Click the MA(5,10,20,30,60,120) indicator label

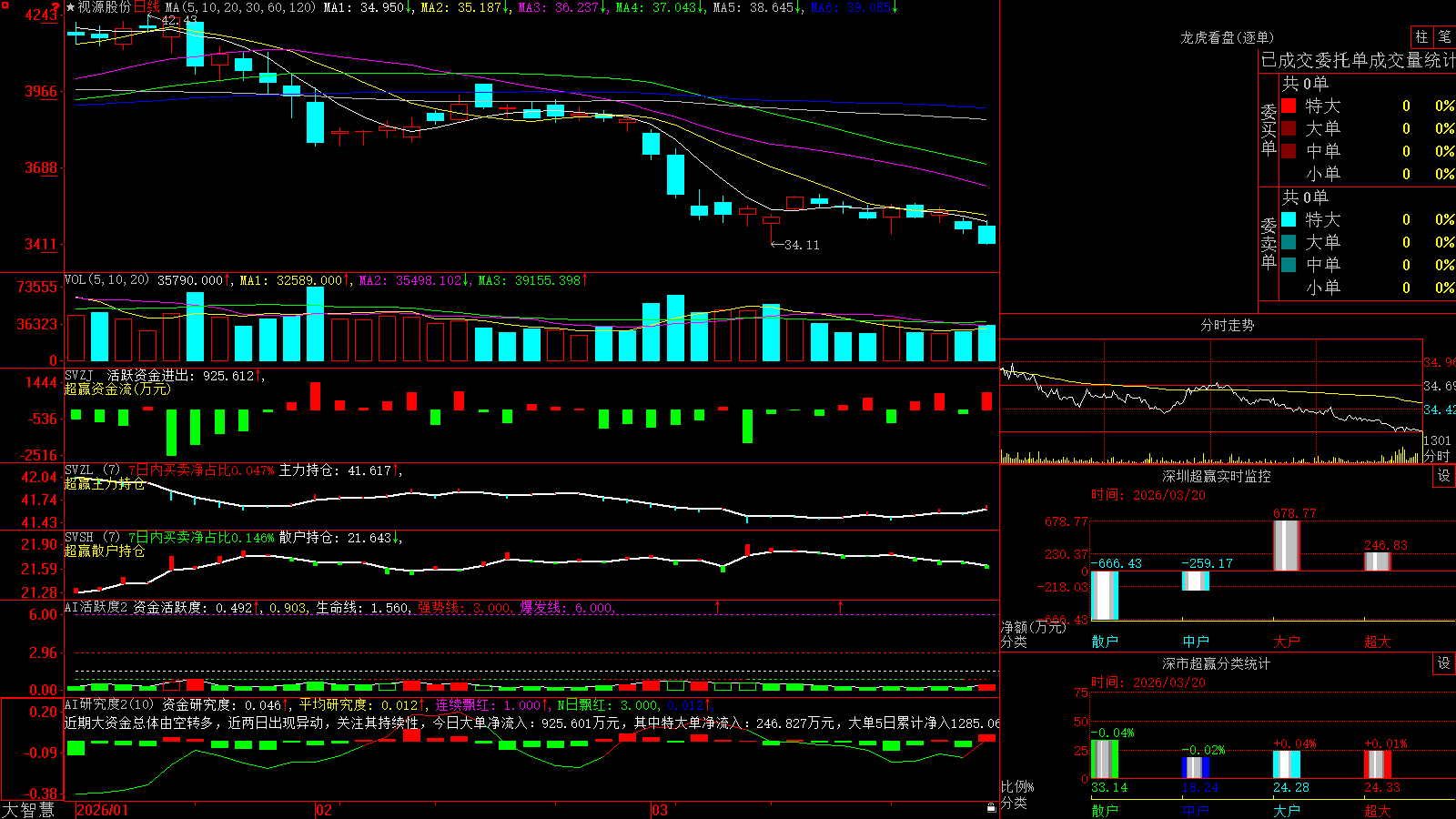point(240,7)
